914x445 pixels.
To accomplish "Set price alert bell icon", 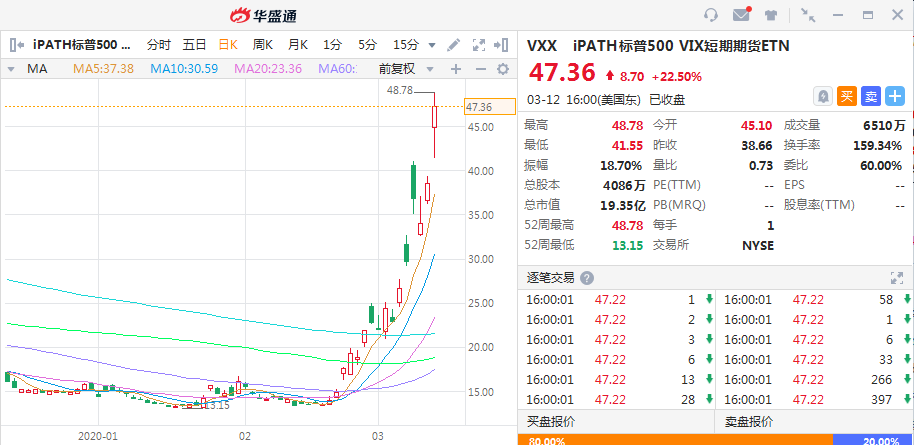I will (x=823, y=96).
